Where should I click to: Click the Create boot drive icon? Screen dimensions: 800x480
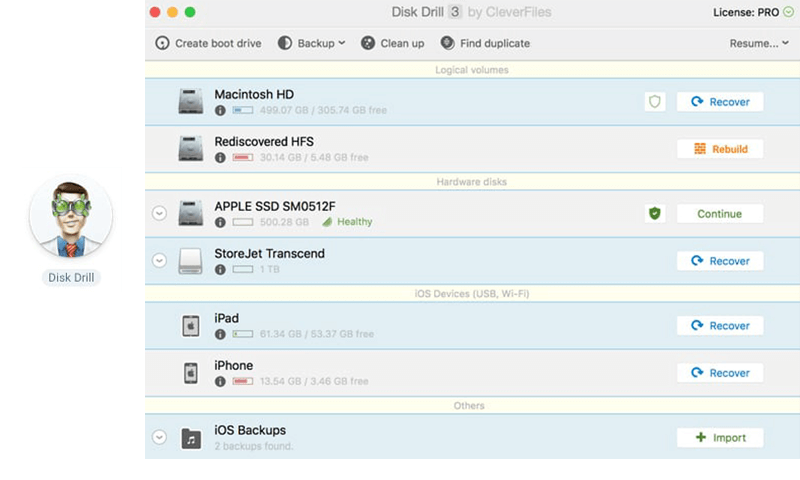pos(162,43)
